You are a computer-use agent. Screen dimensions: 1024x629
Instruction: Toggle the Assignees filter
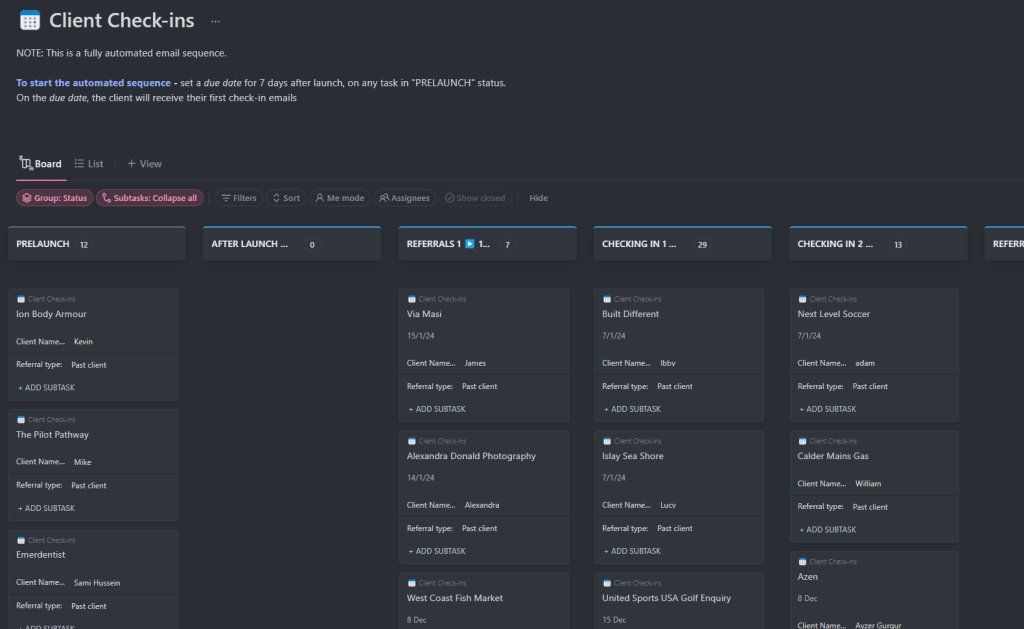404,198
